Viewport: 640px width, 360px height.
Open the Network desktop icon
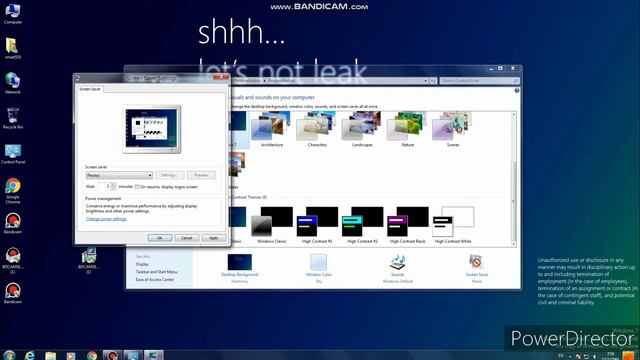[13, 83]
